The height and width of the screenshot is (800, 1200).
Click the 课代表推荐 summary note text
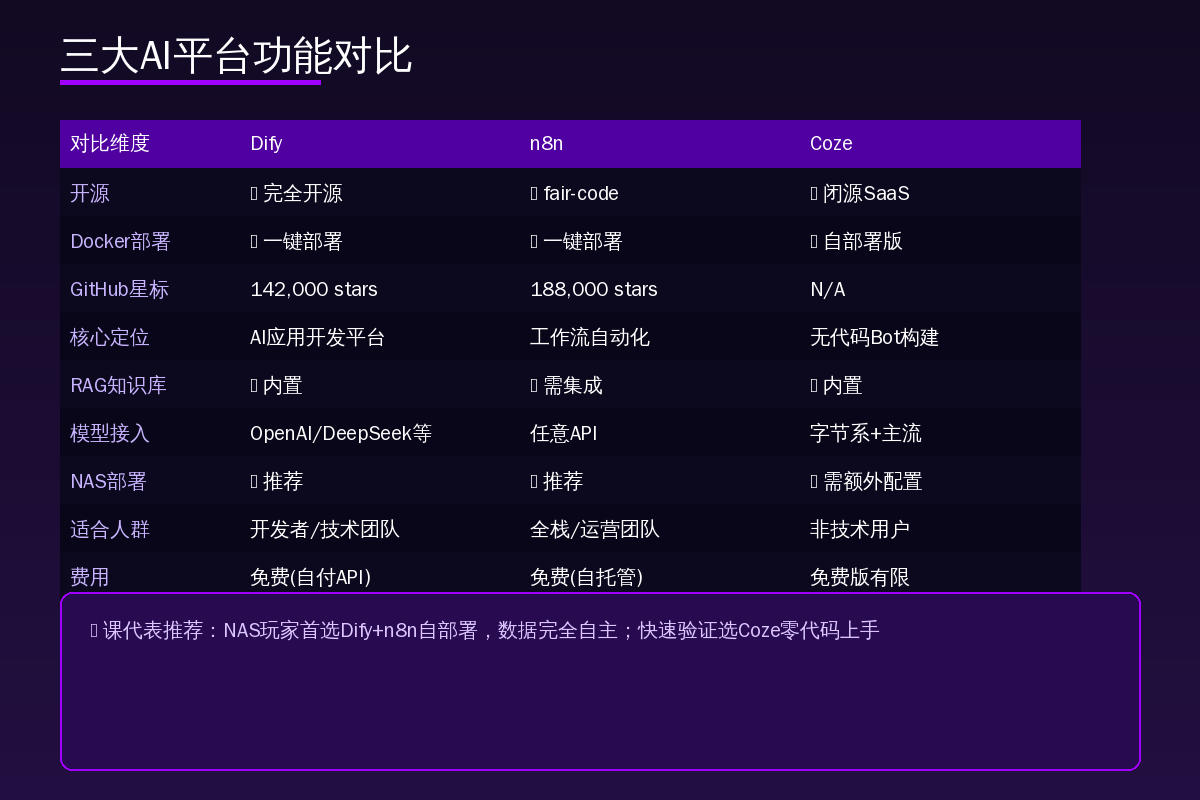tap(485, 630)
